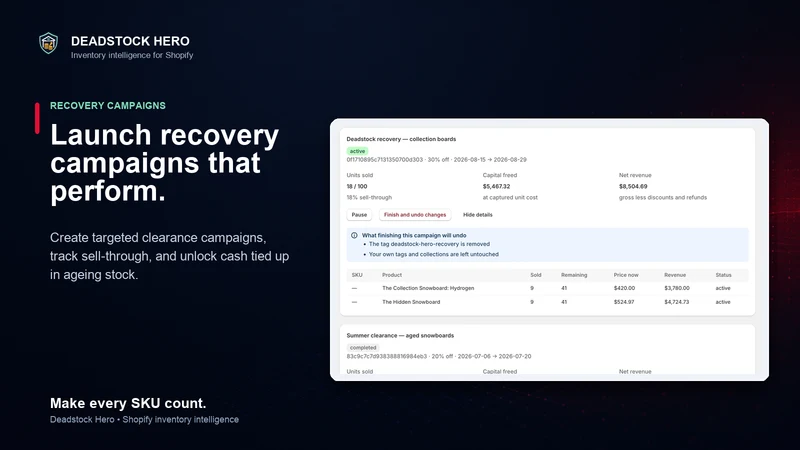Viewport: 800px width, 450px height.
Task: Click the Product column header
Action: (x=392, y=275)
